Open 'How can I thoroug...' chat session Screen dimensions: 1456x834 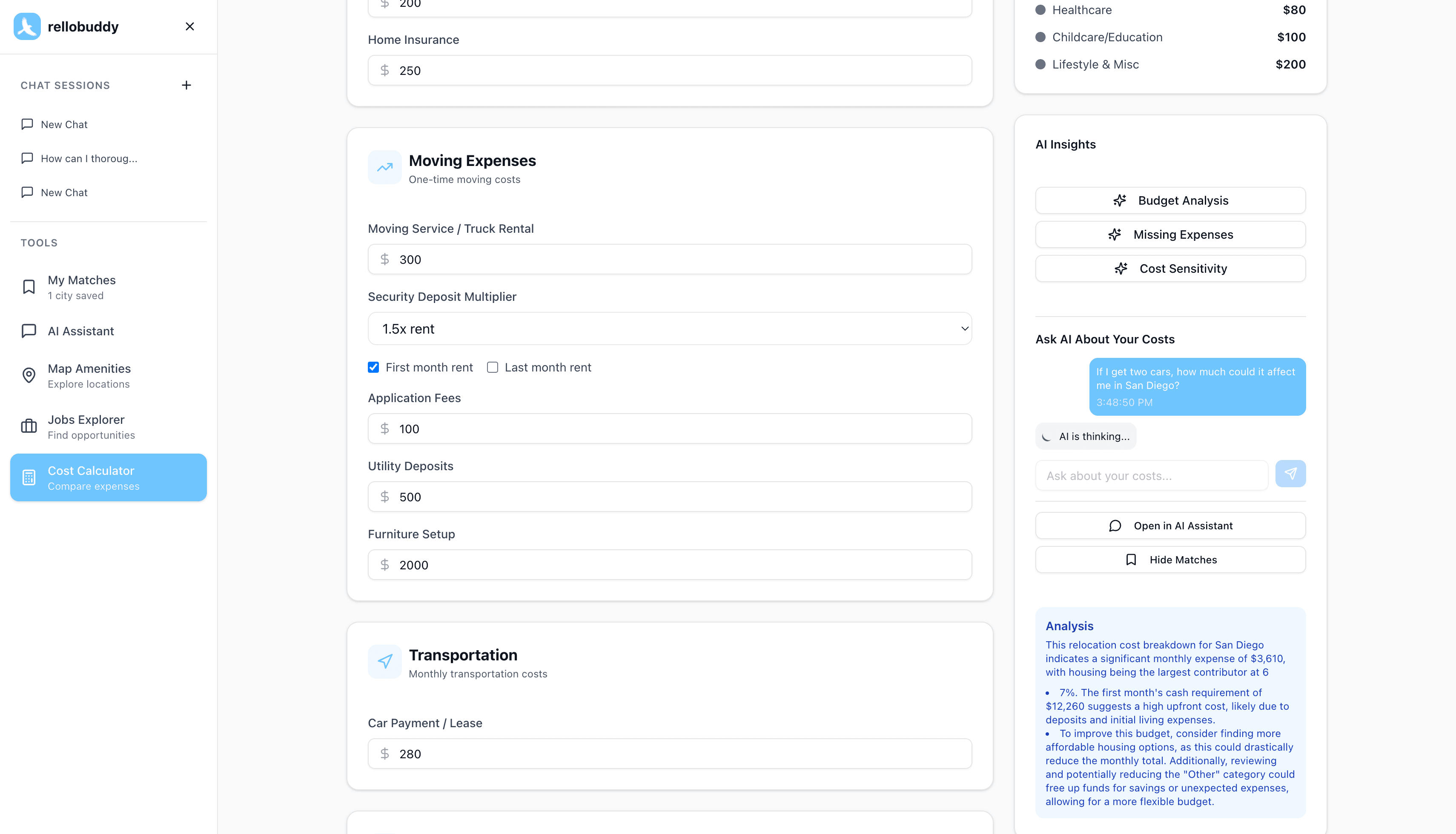point(89,159)
